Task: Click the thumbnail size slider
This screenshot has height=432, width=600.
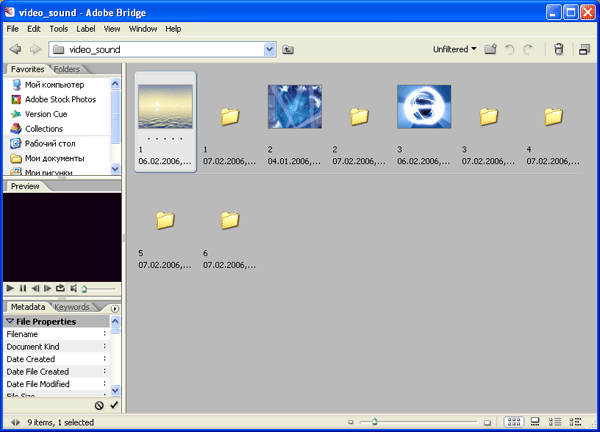Action: point(375,422)
